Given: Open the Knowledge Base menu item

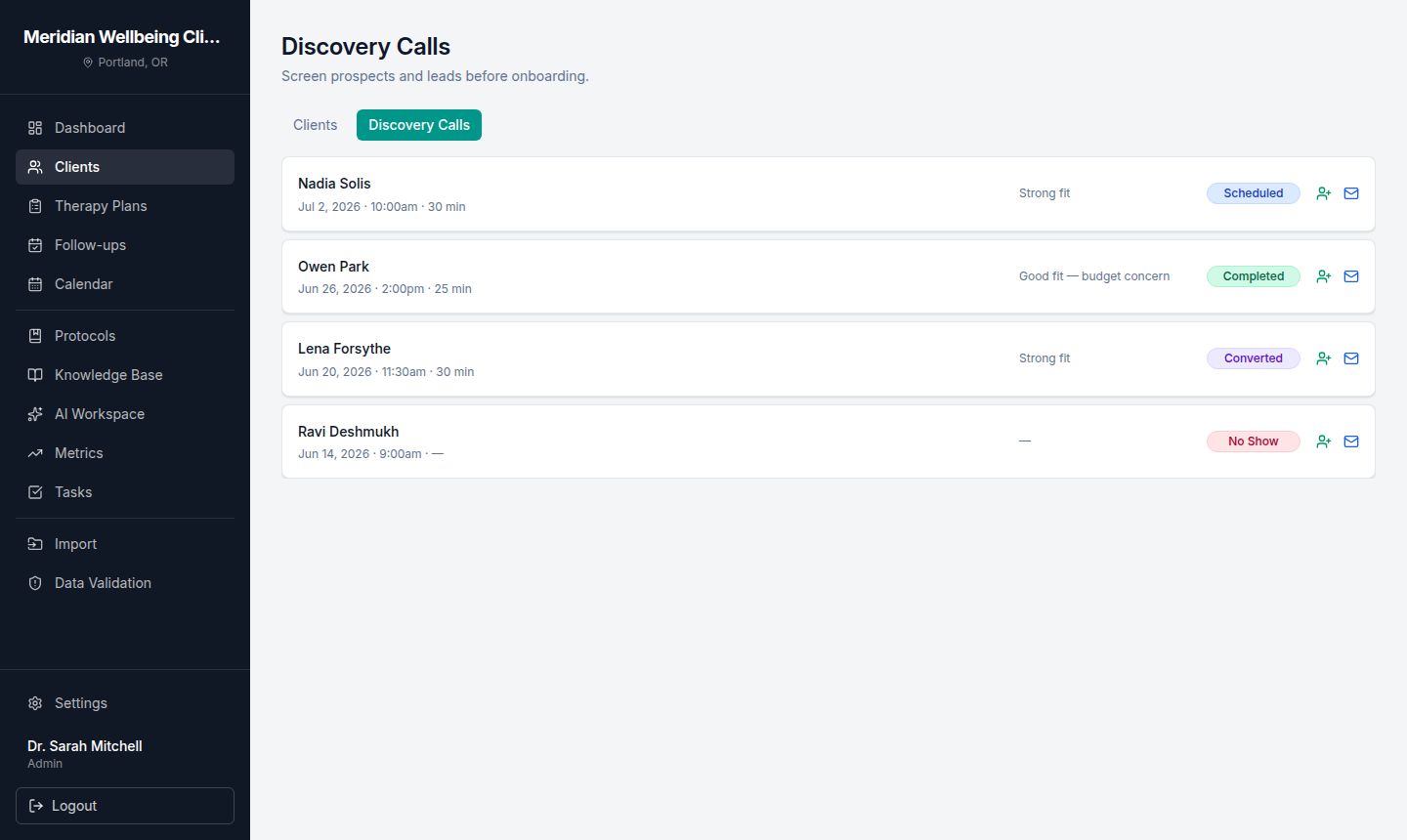Looking at the screenshot, I should pyautogui.click(x=125, y=375).
